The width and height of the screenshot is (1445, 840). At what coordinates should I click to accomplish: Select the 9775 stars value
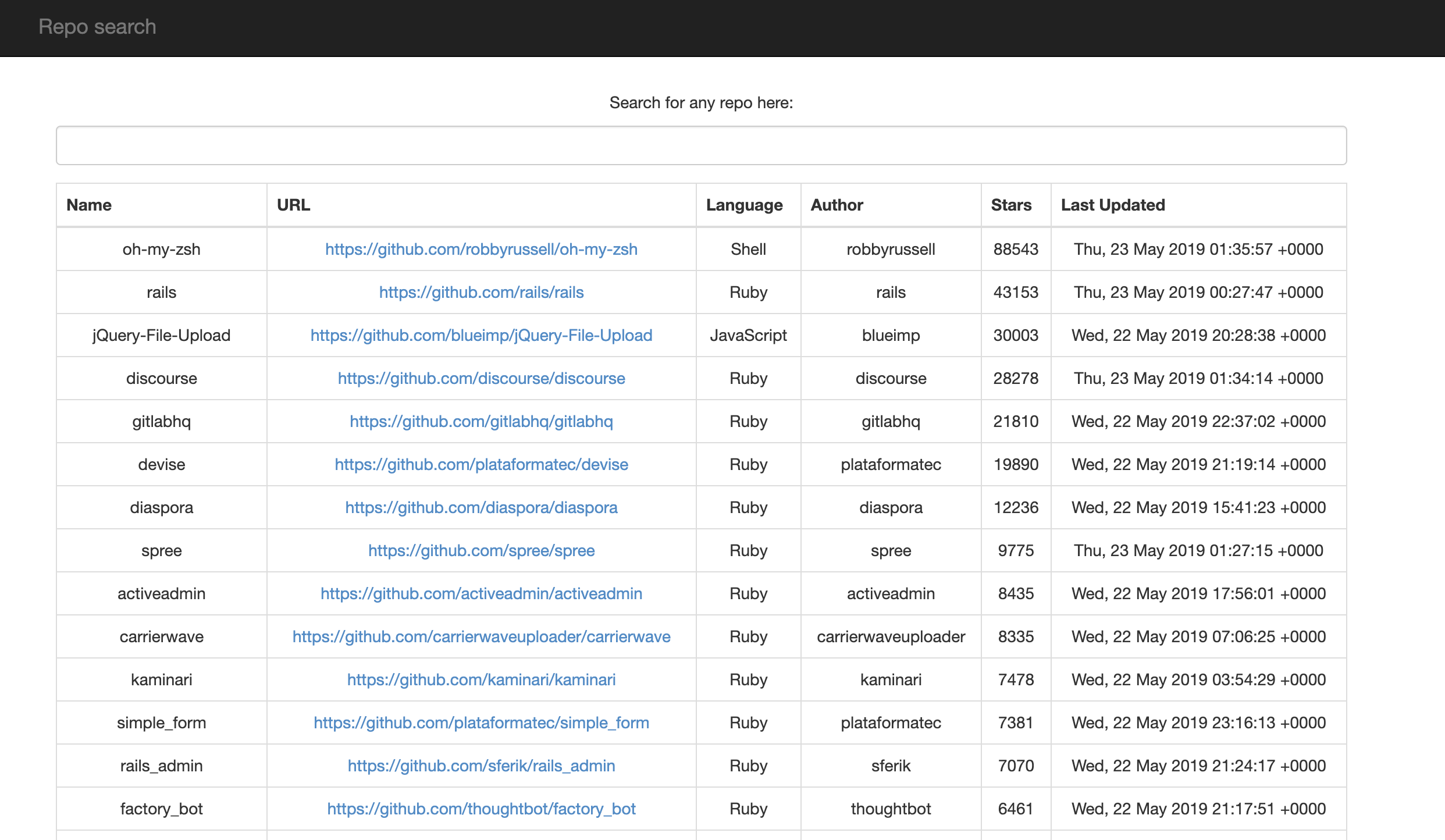pos(1016,550)
